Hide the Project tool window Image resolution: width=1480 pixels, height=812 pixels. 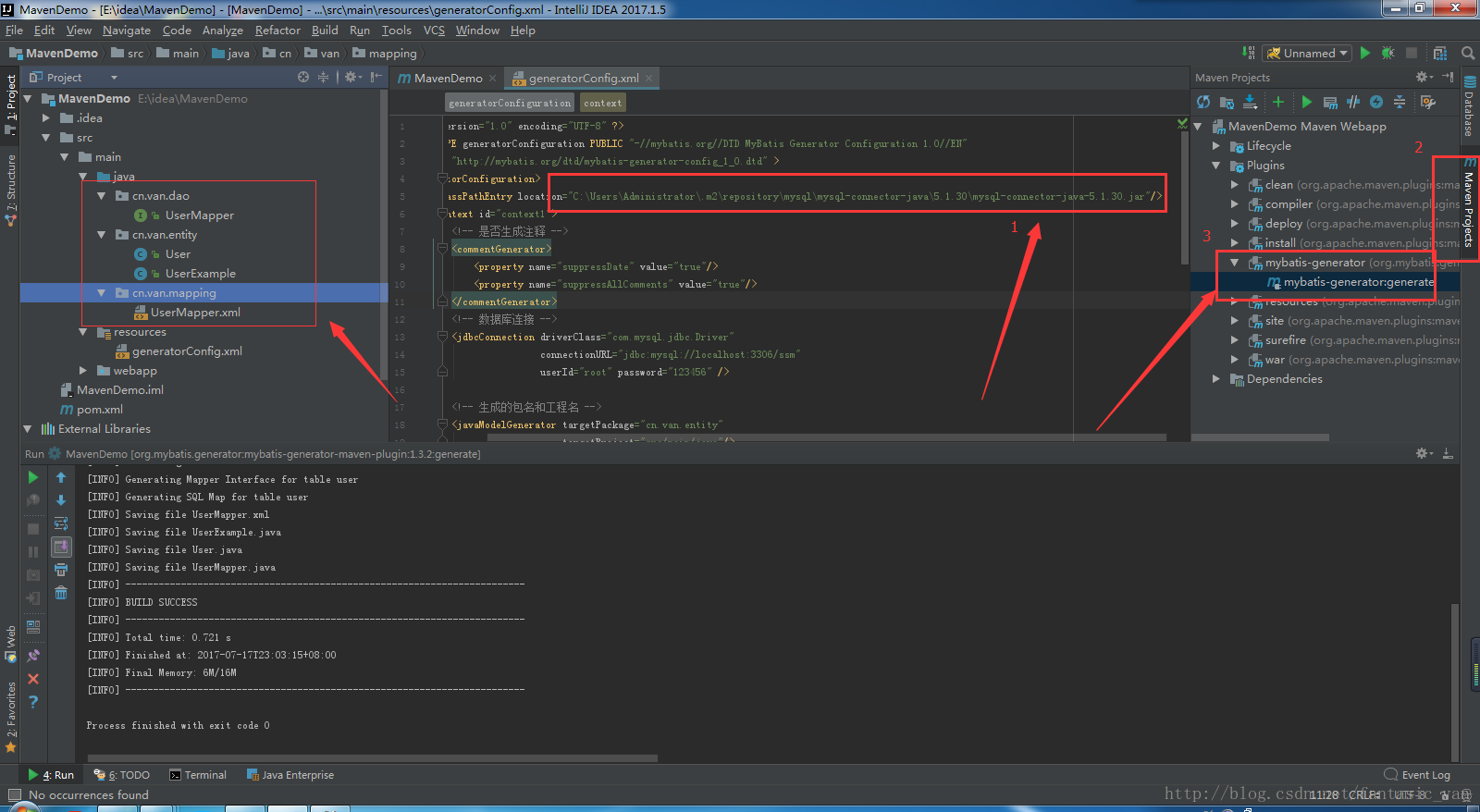click(376, 77)
